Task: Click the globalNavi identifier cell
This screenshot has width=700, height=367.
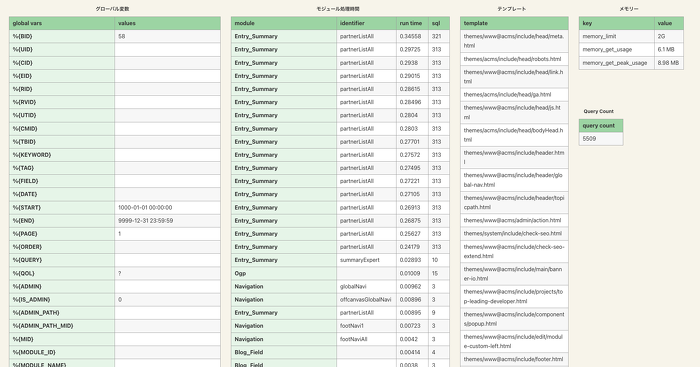Action: click(366, 286)
